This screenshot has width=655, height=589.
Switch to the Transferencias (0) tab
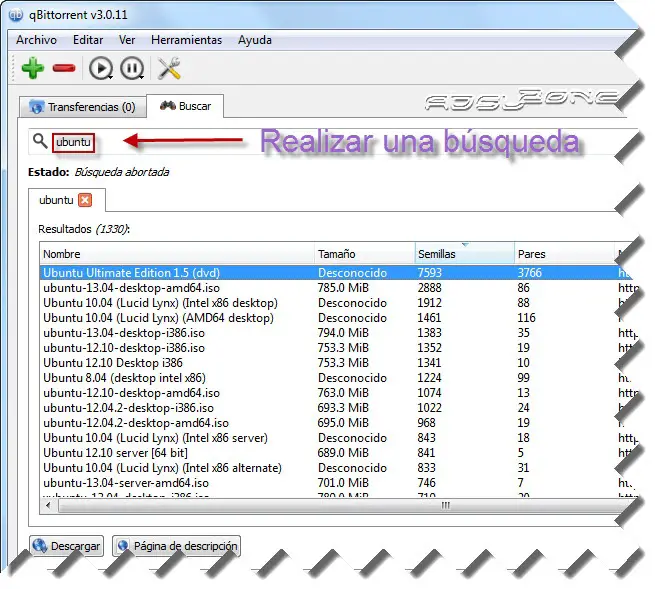pyautogui.click(x=83, y=107)
